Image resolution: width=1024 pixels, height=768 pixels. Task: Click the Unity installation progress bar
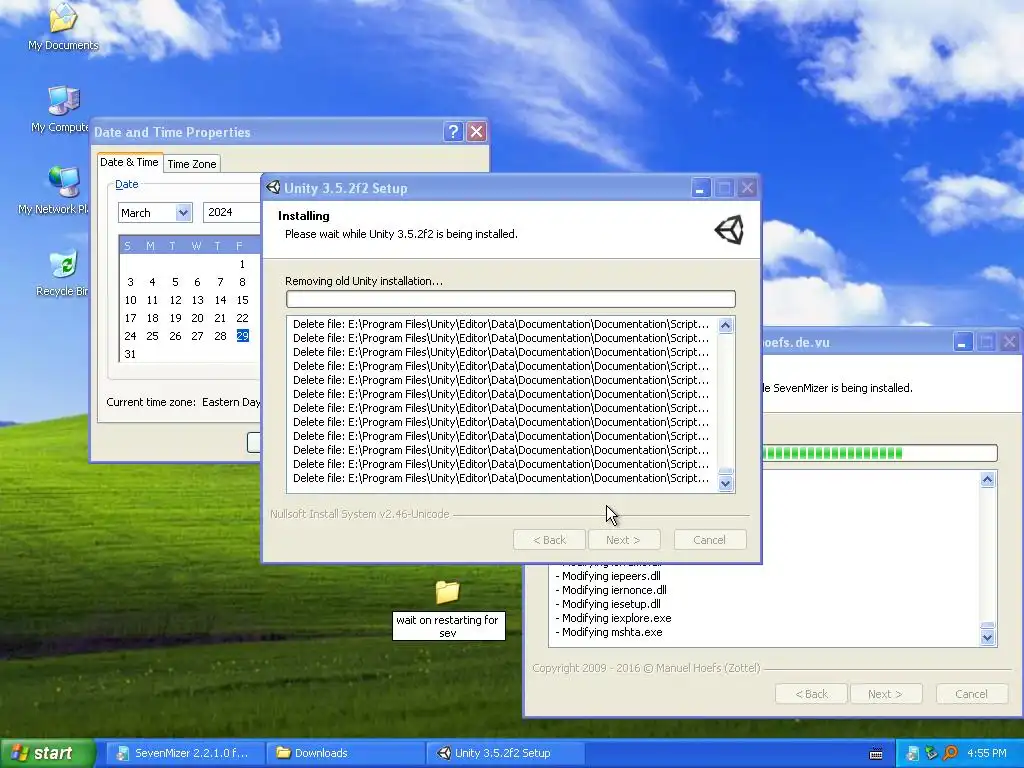coord(511,299)
